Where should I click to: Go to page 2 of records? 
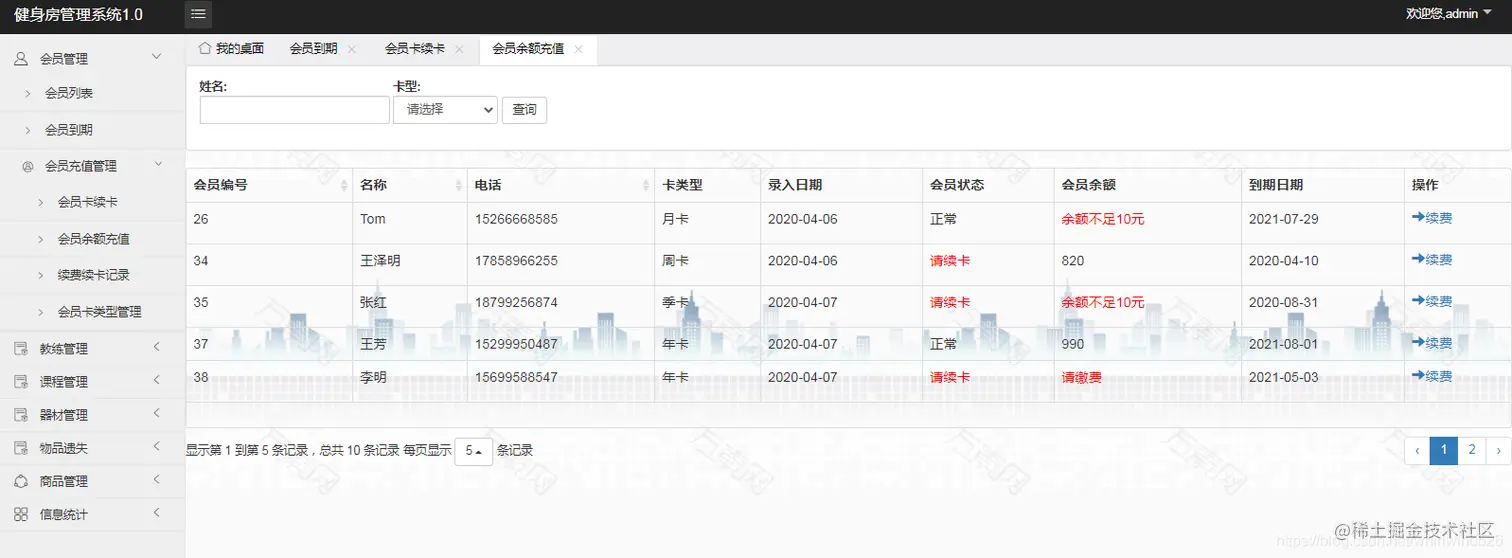click(x=1471, y=451)
